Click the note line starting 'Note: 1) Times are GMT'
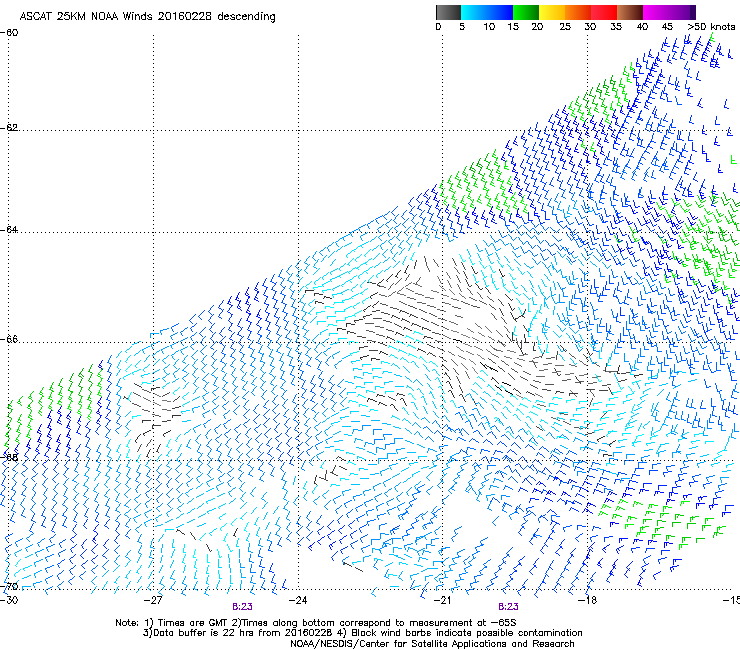This screenshot has width=740, height=650. coord(316,623)
